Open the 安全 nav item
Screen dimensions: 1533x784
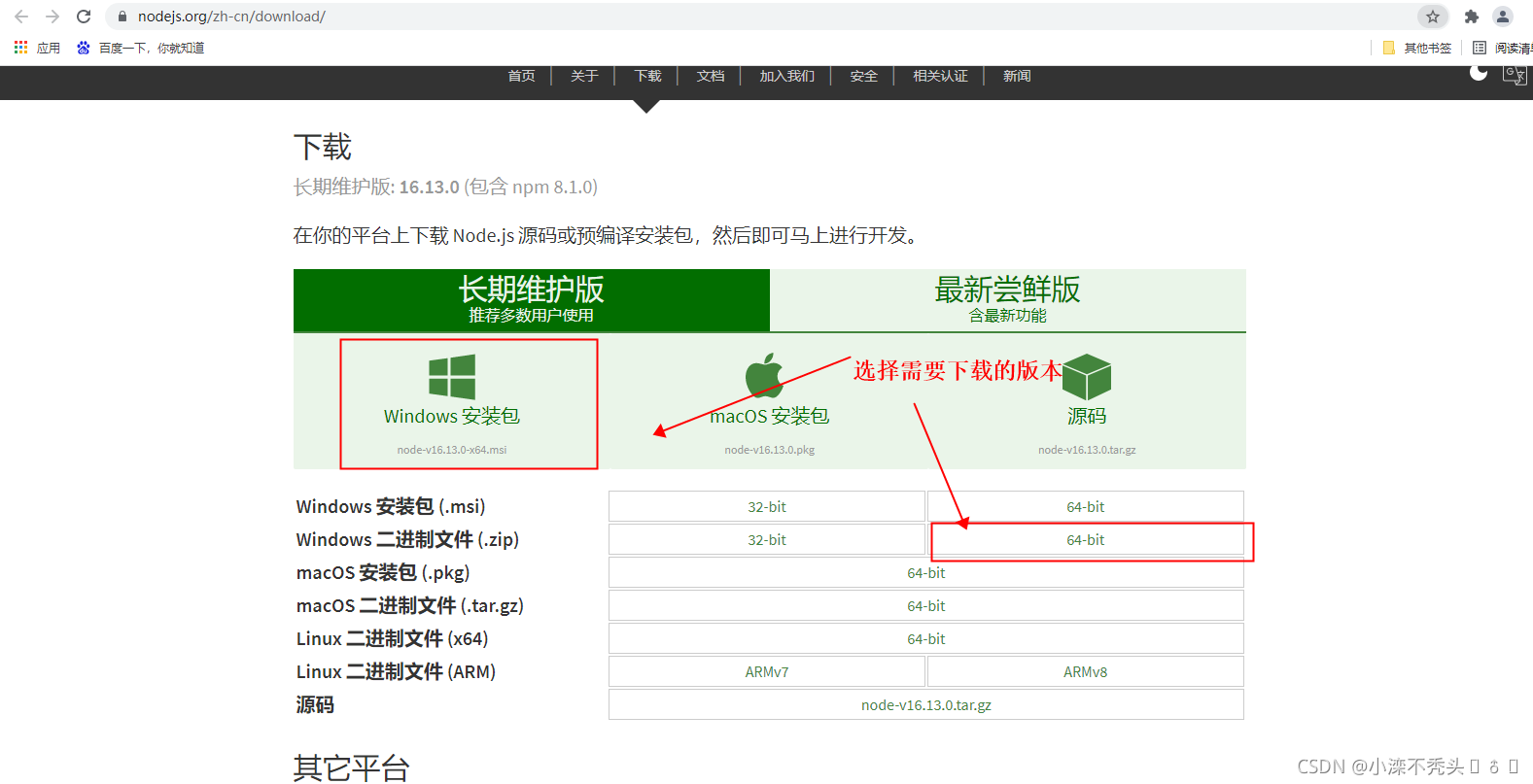point(863,76)
